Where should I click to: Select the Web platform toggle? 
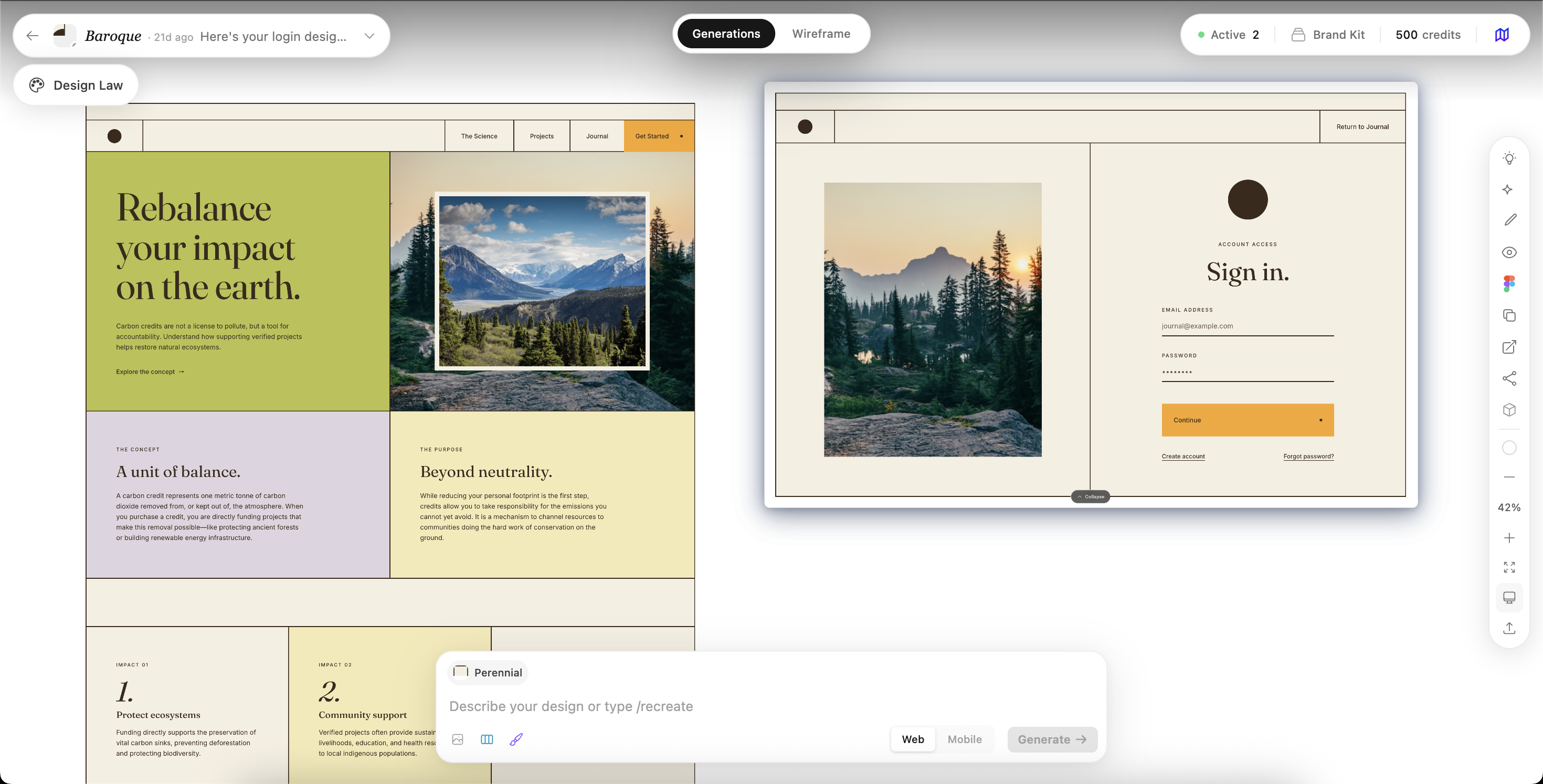pyautogui.click(x=912, y=740)
